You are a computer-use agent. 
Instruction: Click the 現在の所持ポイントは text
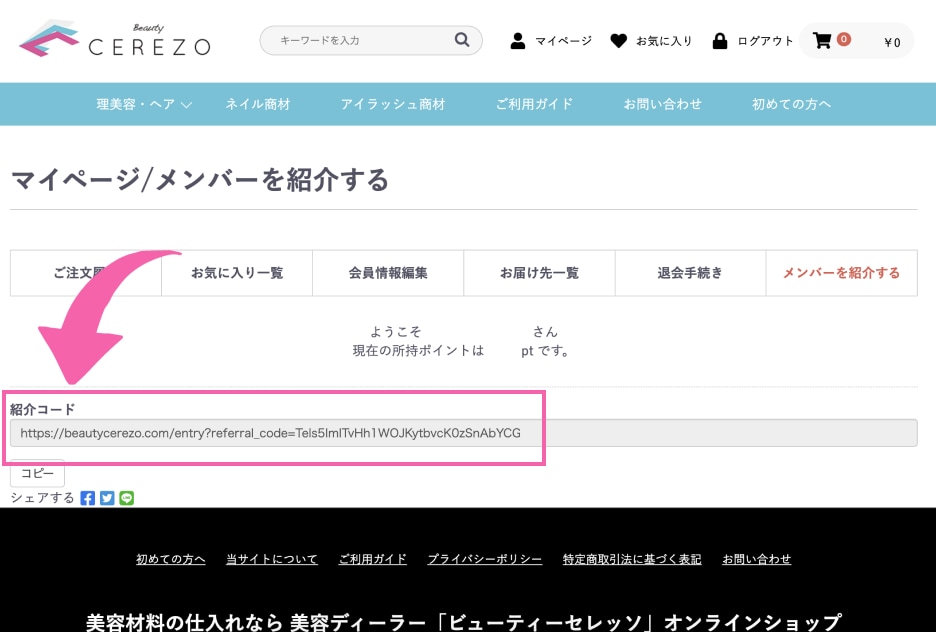pyautogui.click(x=418, y=350)
